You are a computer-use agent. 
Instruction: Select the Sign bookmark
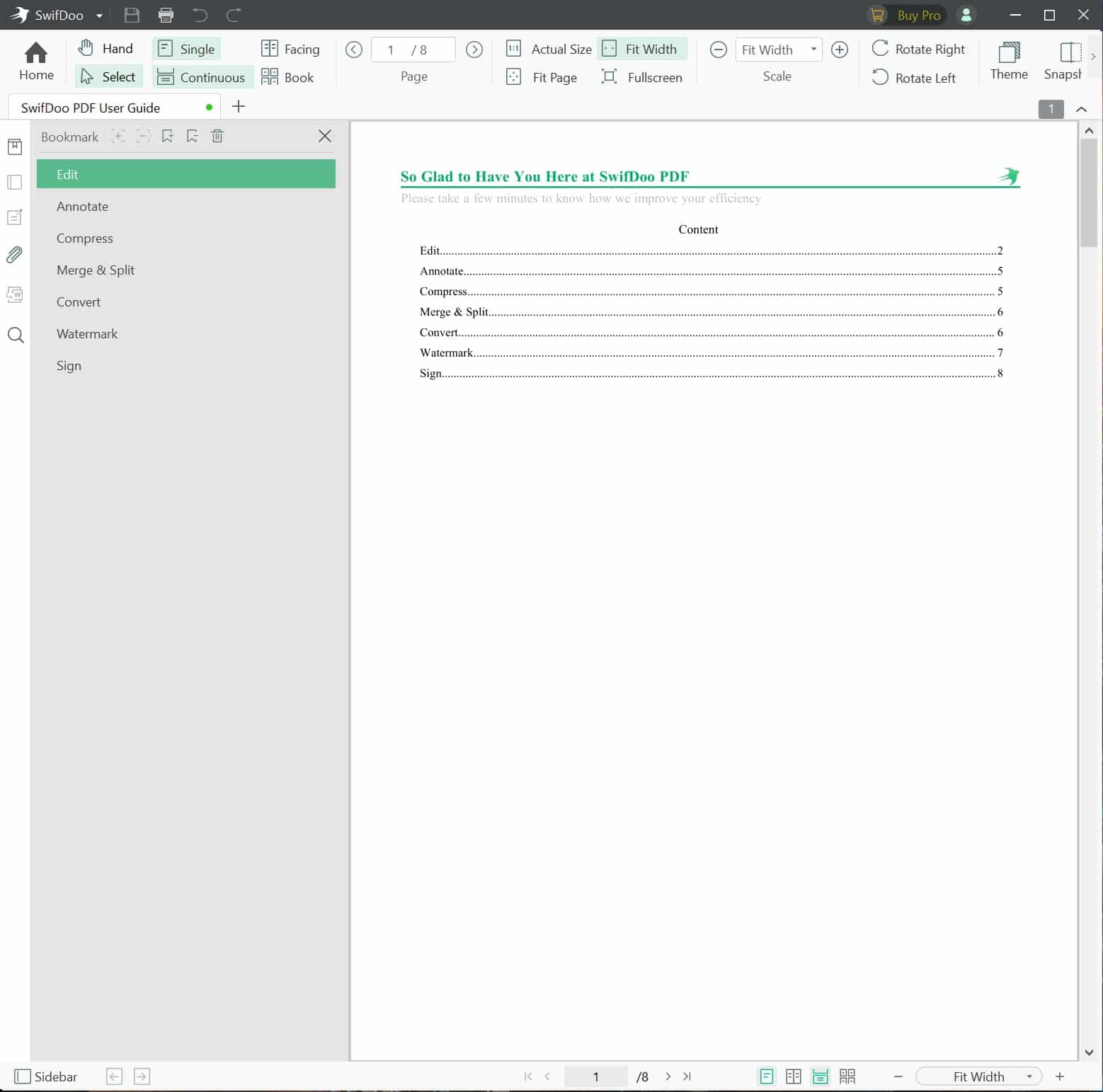click(186, 366)
